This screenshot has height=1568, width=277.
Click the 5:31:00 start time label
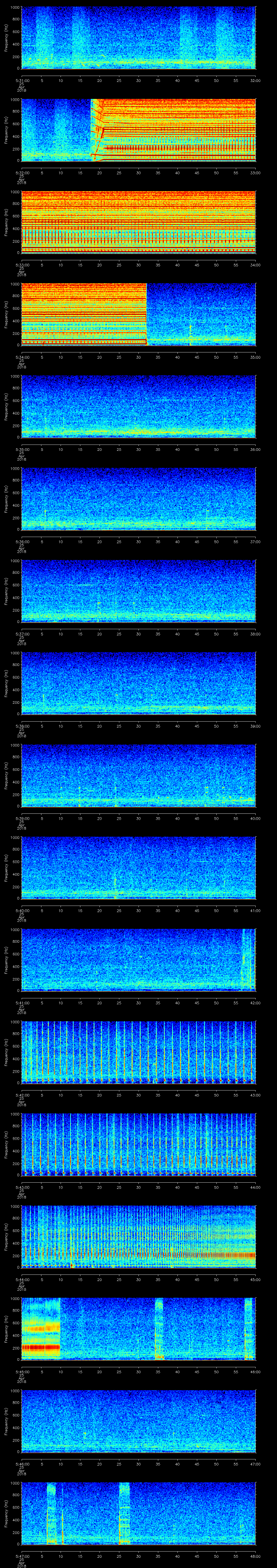click(22, 80)
